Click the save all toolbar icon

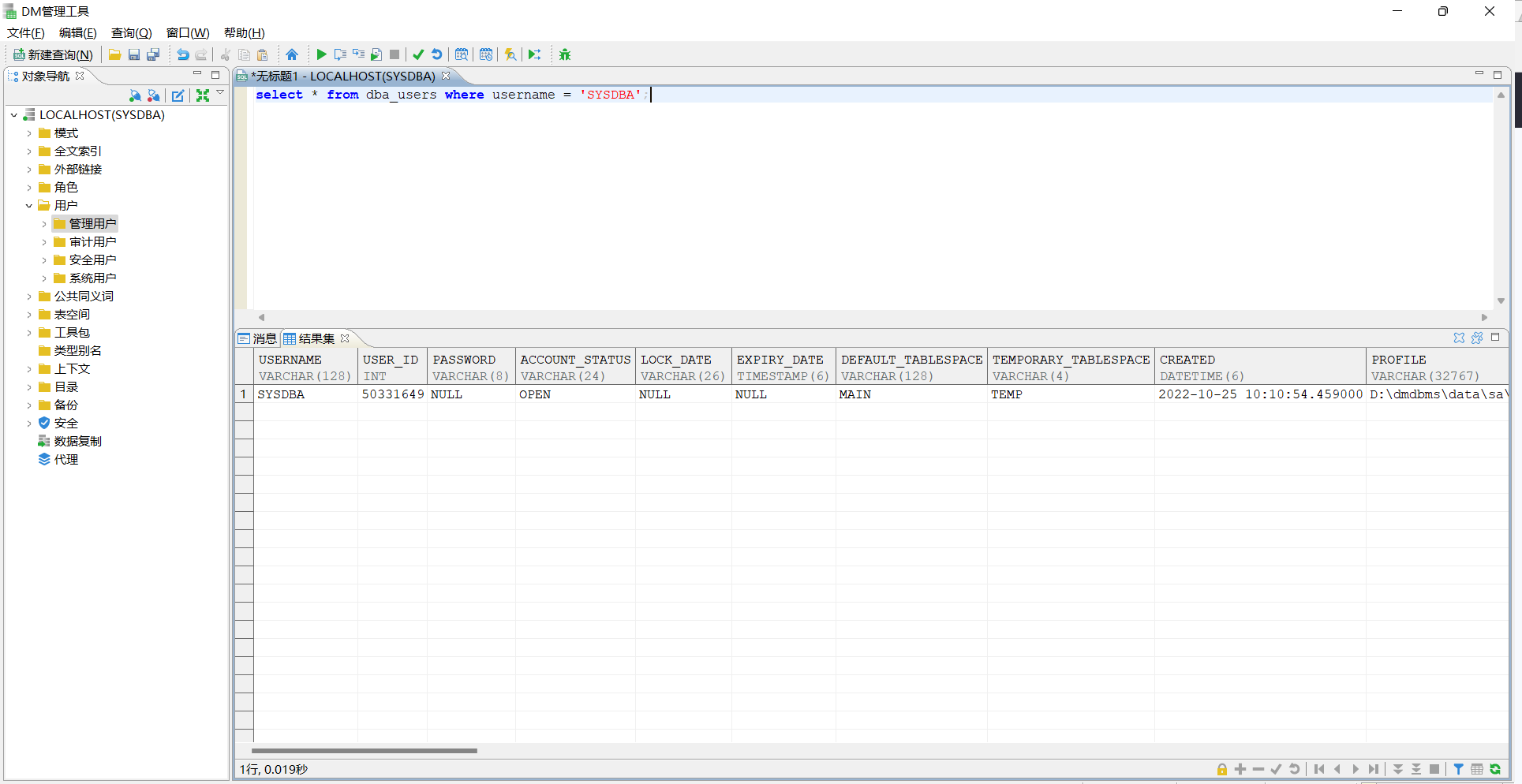pos(153,54)
